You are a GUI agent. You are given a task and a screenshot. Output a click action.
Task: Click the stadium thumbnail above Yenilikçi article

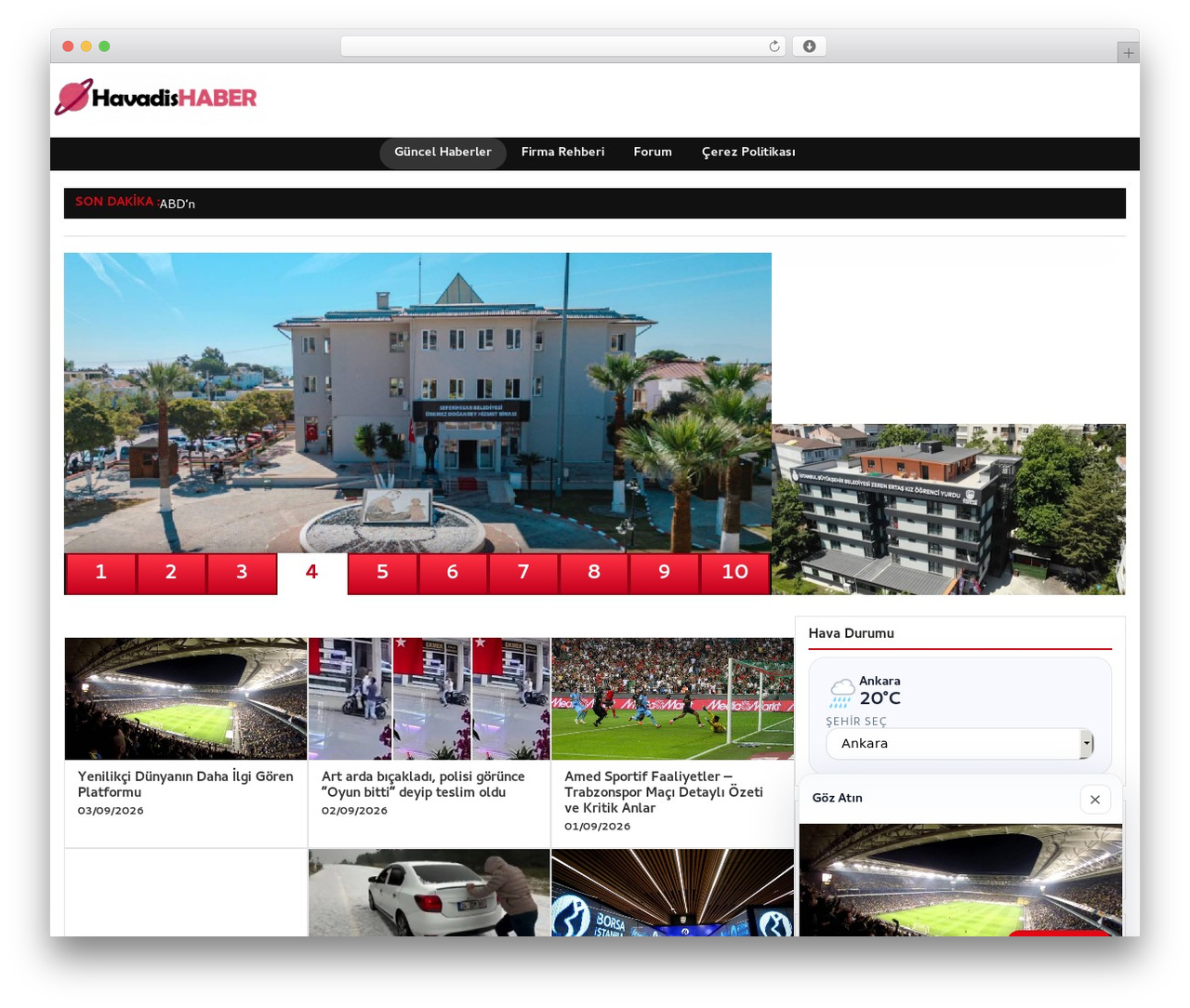[186, 698]
